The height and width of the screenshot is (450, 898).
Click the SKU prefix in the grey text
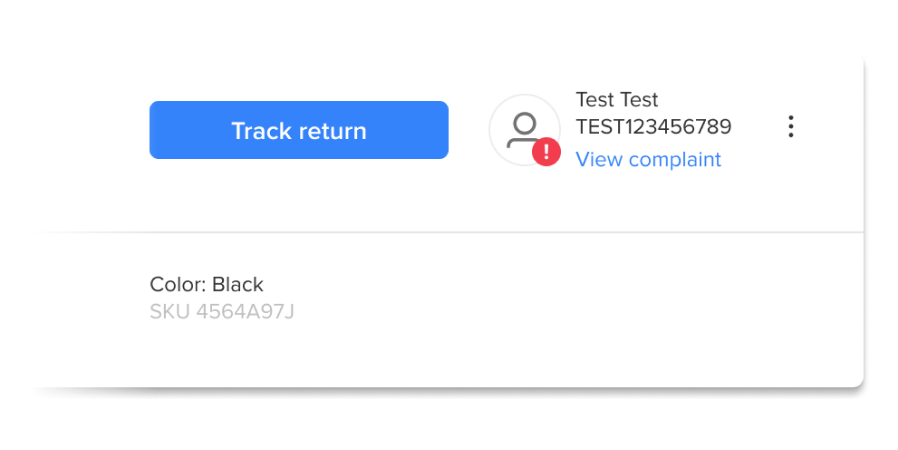pos(170,312)
